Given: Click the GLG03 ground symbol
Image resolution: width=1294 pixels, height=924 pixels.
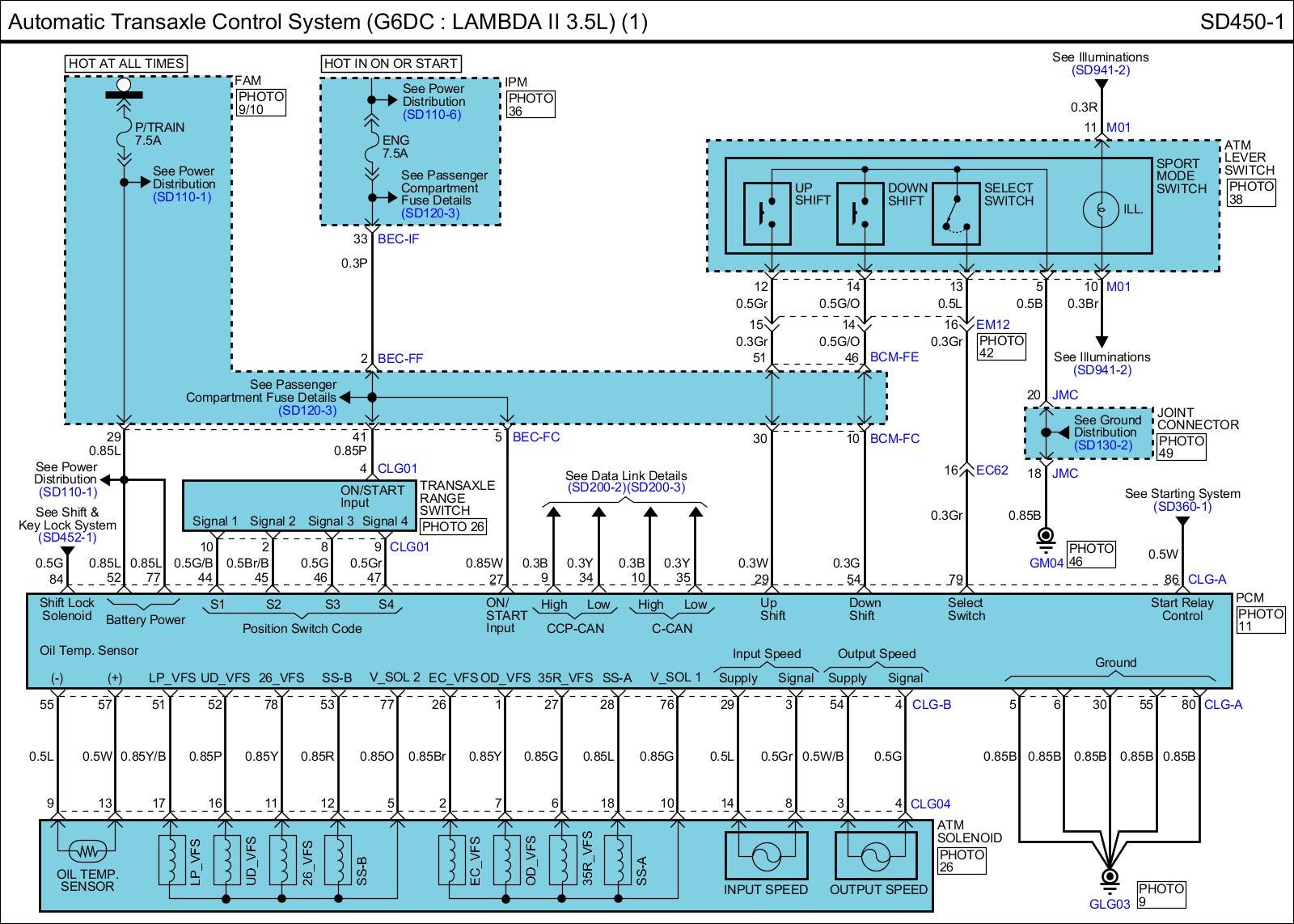Looking at the screenshot, I should pos(1110,879).
